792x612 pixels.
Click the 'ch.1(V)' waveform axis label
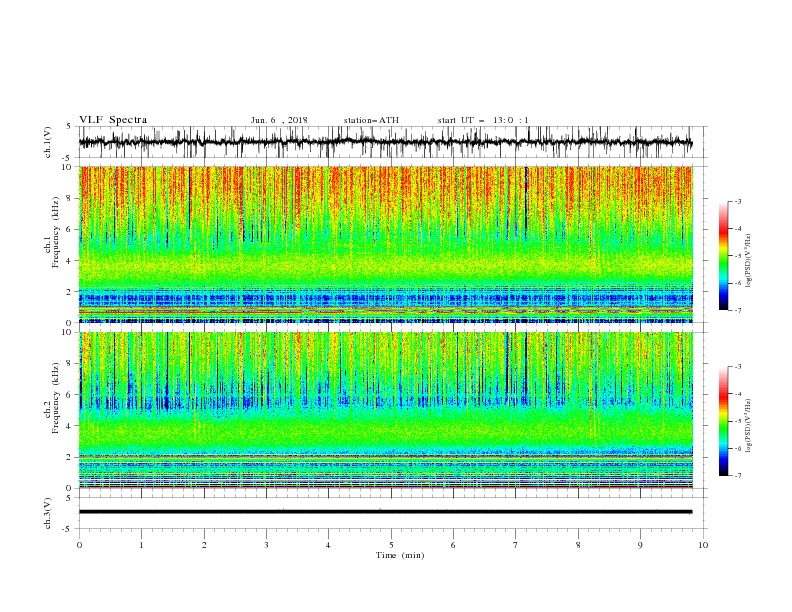(x=48, y=142)
